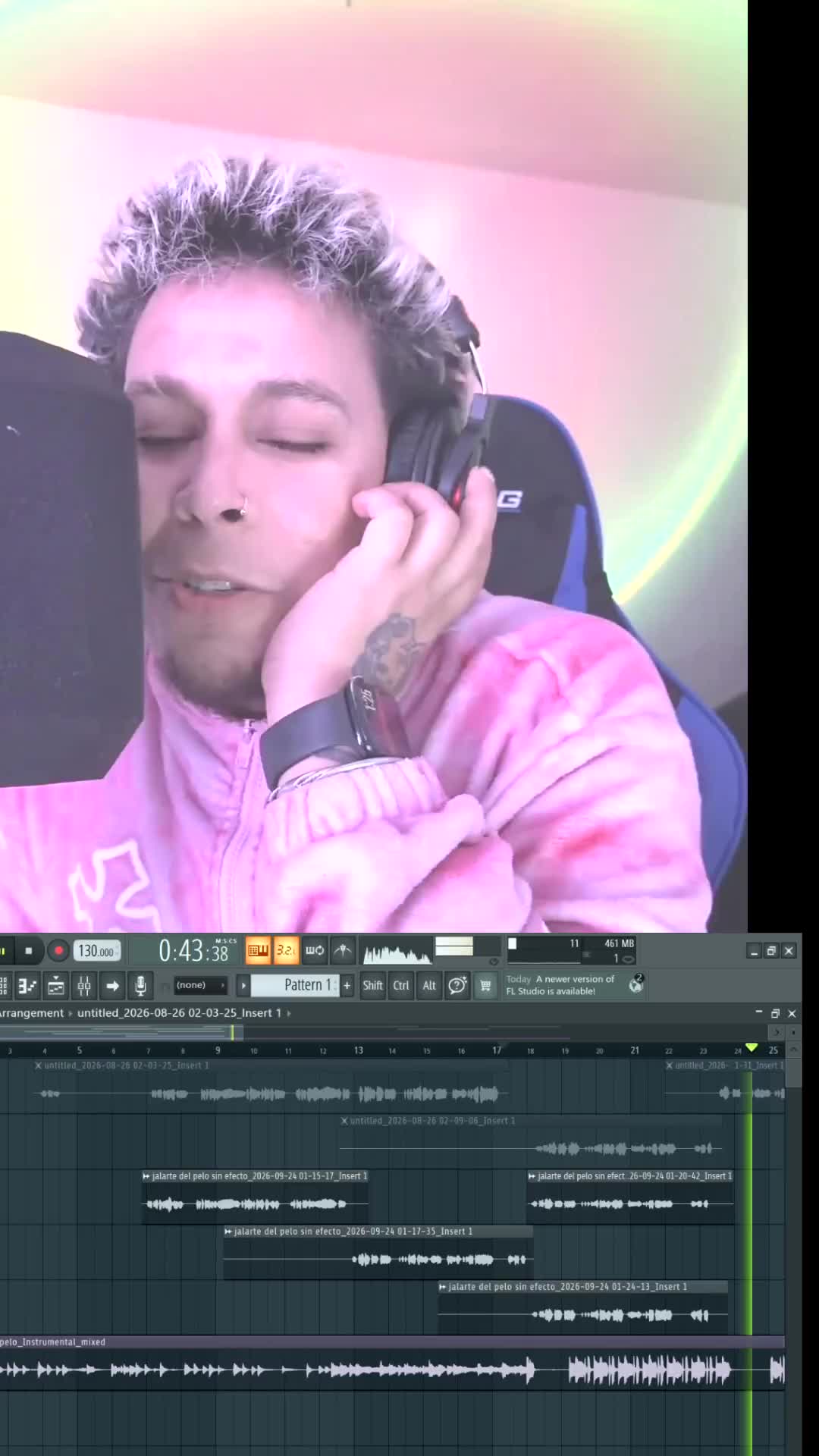
Task: Select untitled_2026-08-26 02-03-25_Insert 1 breadcrumb
Action: tap(179, 1013)
